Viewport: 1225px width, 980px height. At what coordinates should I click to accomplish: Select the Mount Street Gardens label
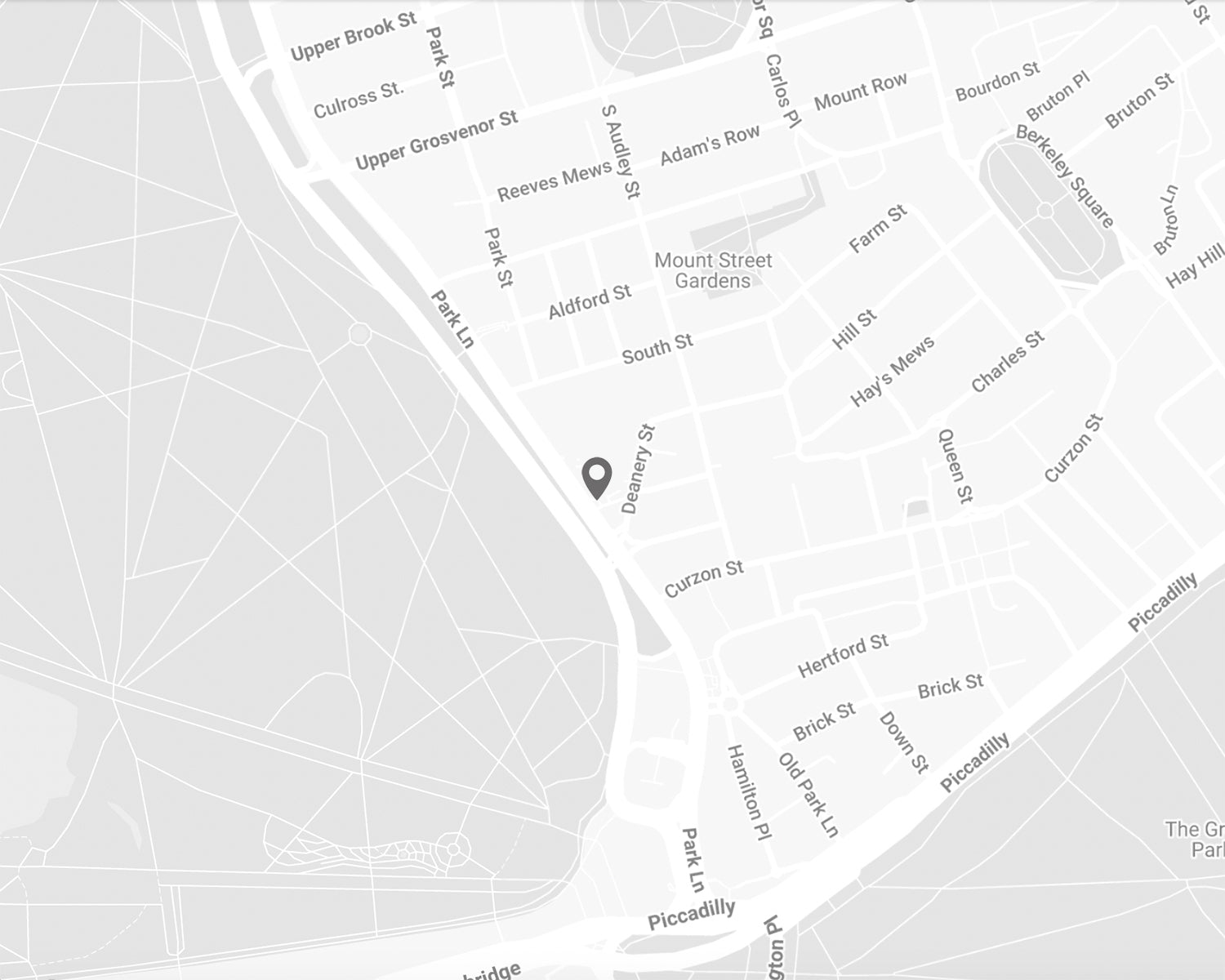(714, 270)
